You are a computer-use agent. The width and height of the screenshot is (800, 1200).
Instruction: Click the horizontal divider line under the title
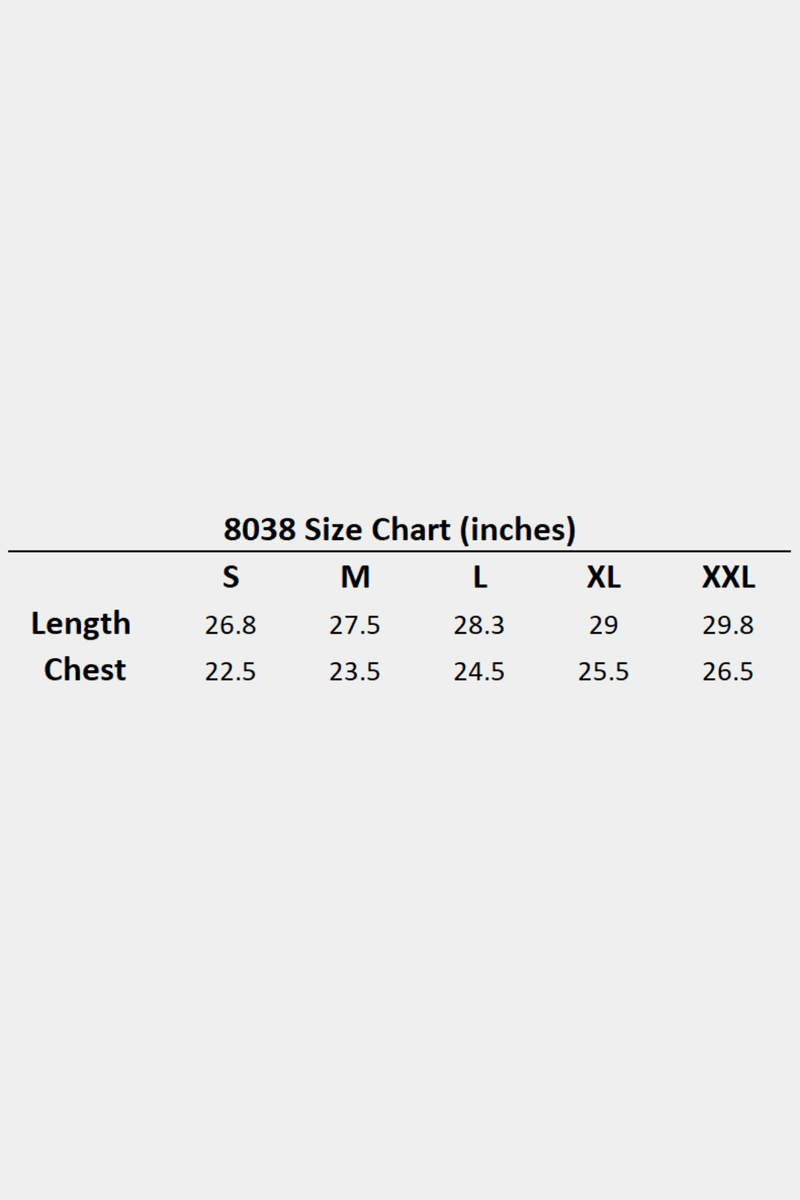click(399, 551)
